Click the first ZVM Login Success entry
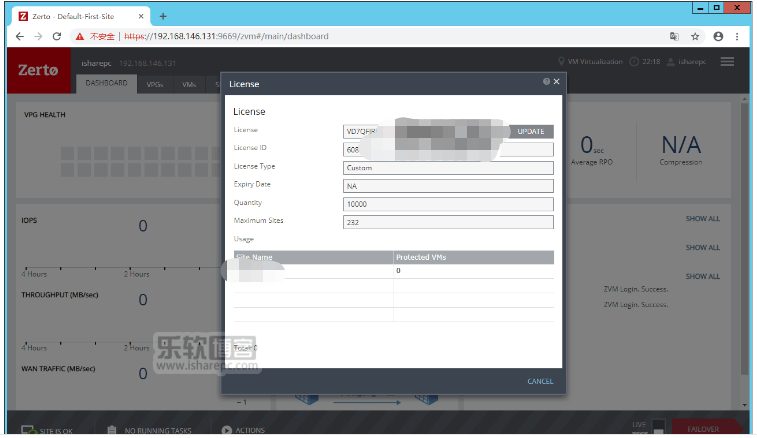Image resolution: width=757 pixels, height=438 pixels. click(x=636, y=289)
